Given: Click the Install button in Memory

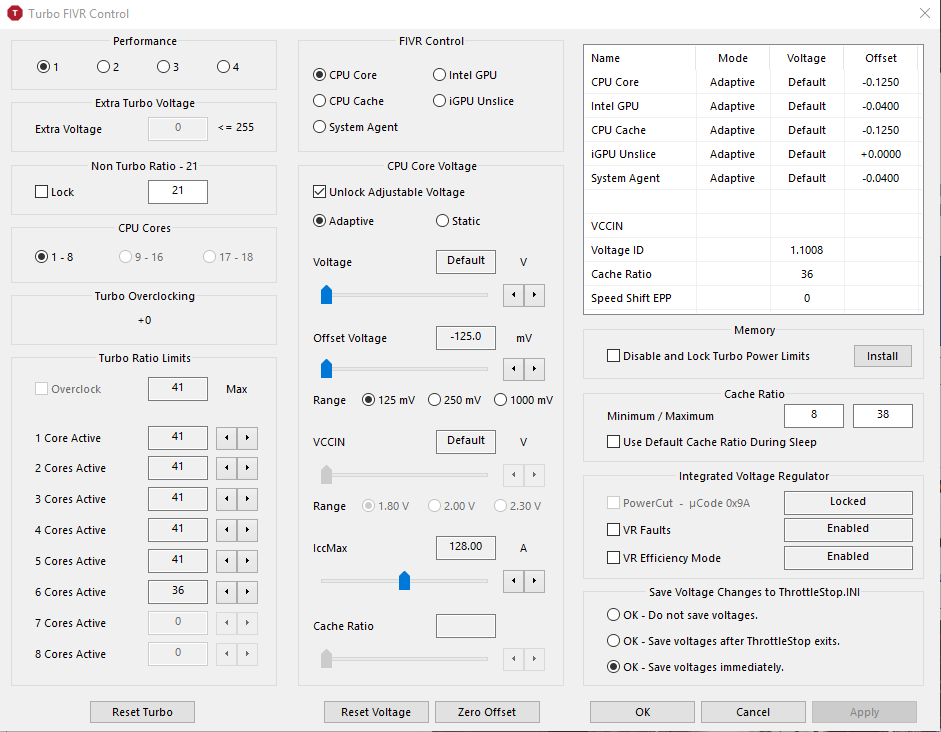Looking at the screenshot, I should click(x=883, y=356).
